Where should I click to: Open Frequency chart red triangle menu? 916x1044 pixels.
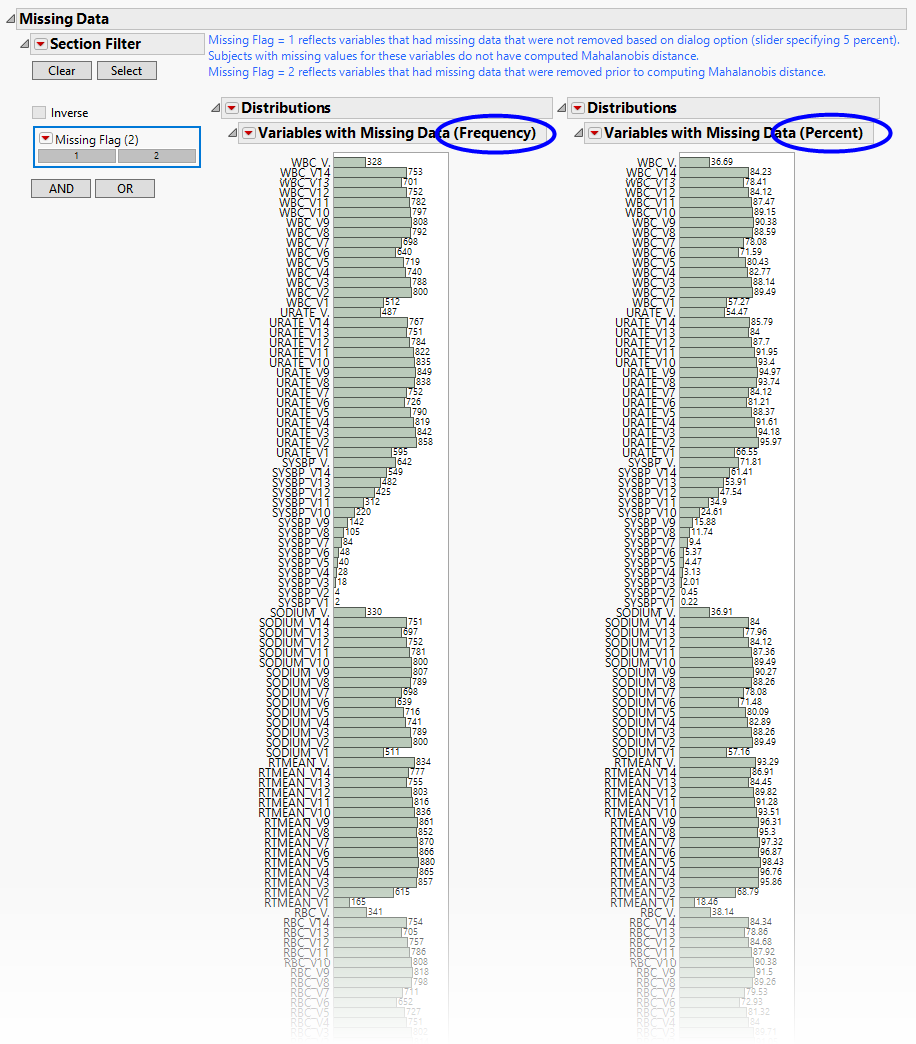coord(248,133)
